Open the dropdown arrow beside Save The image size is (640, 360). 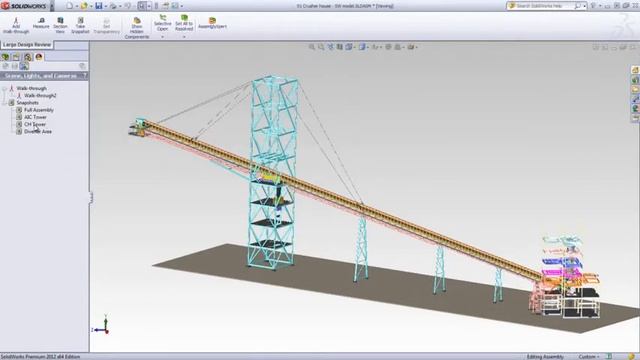coord(106,6)
